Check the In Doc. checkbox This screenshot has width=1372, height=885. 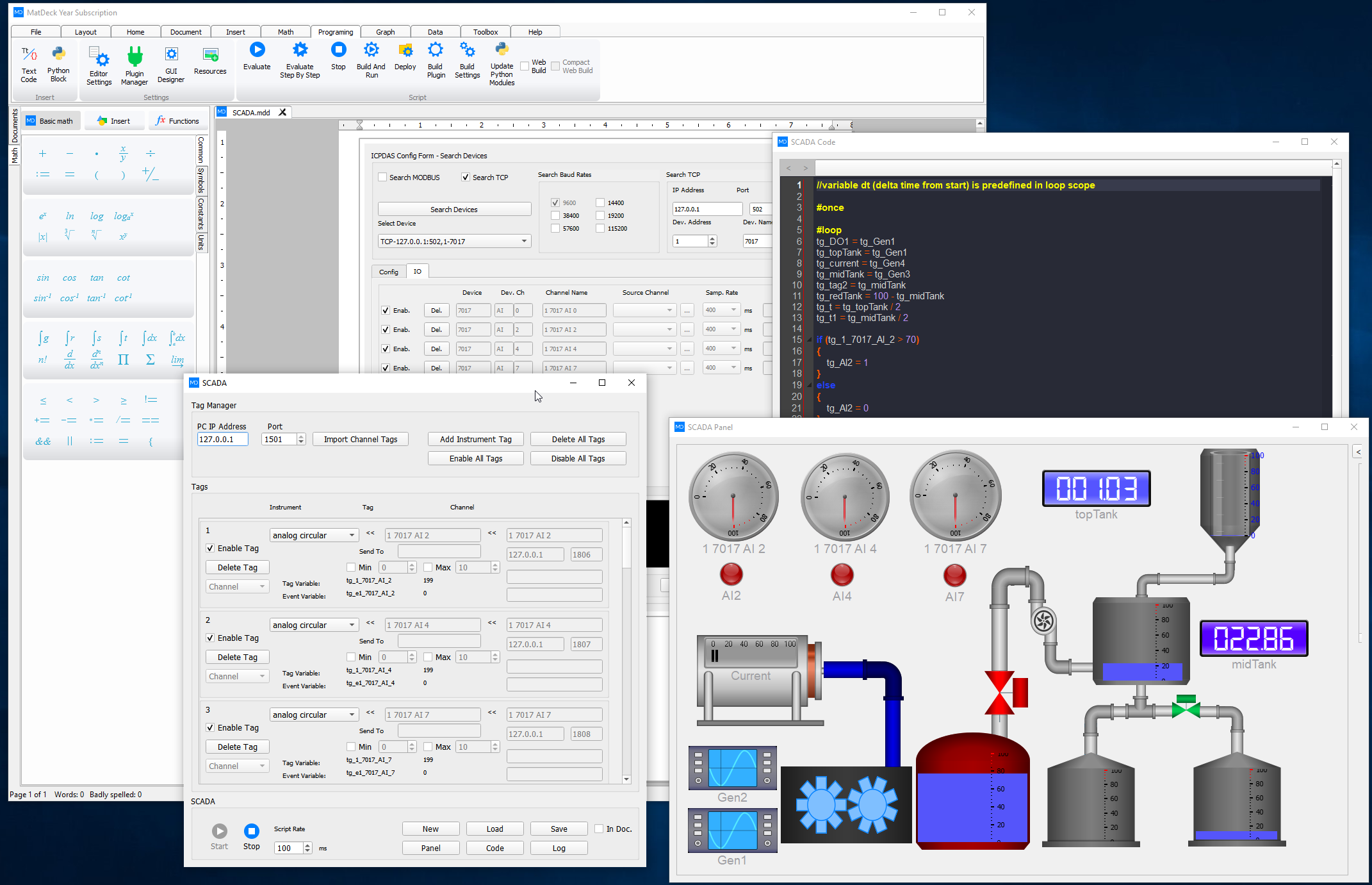tap(600, 828)
